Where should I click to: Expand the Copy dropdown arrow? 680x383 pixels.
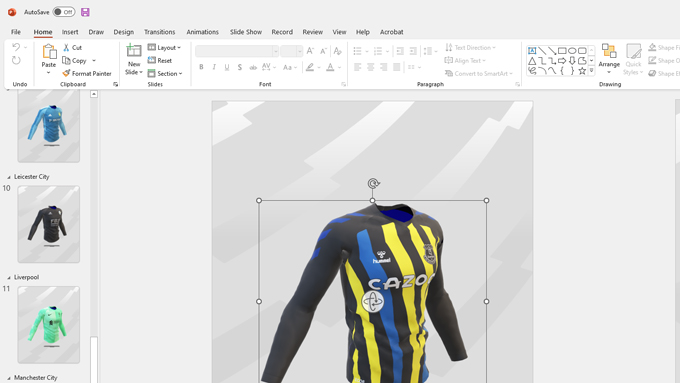click(94, 60)
